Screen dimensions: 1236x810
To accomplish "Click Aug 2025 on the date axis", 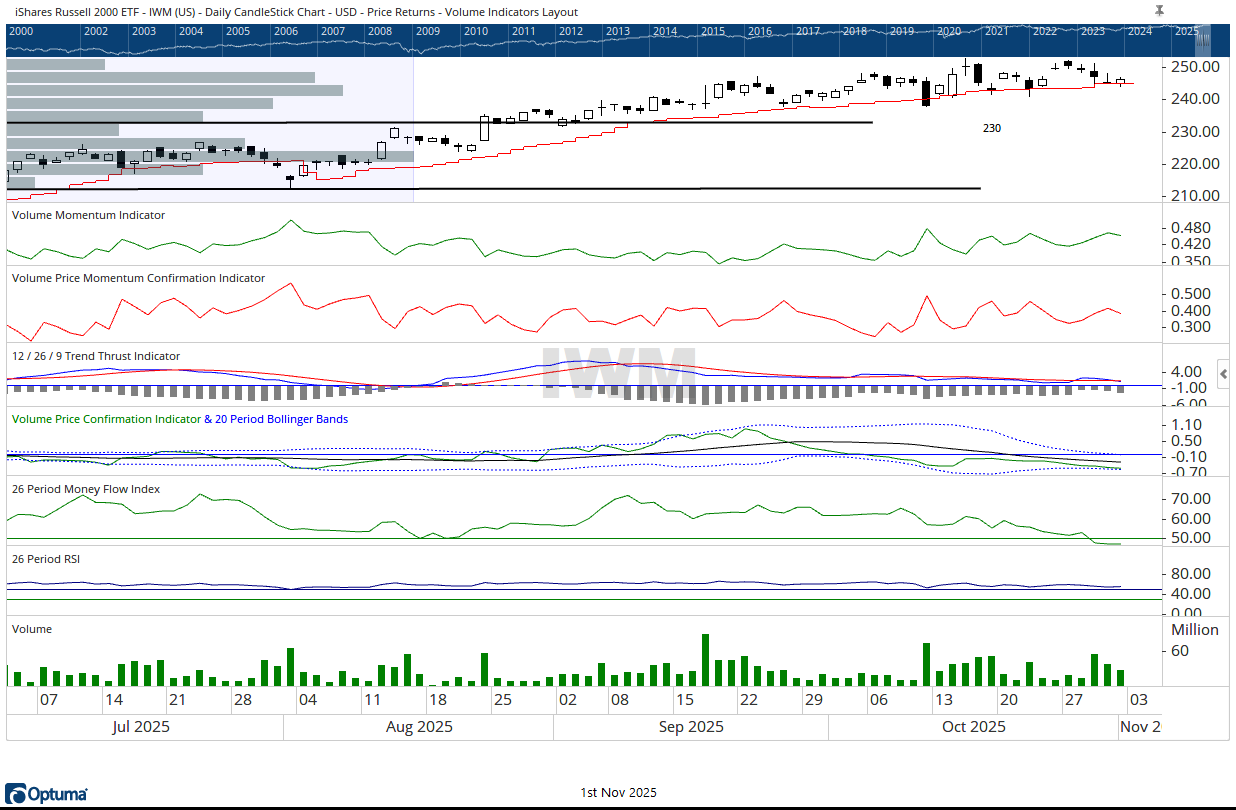I will click(x=419, y=727).
